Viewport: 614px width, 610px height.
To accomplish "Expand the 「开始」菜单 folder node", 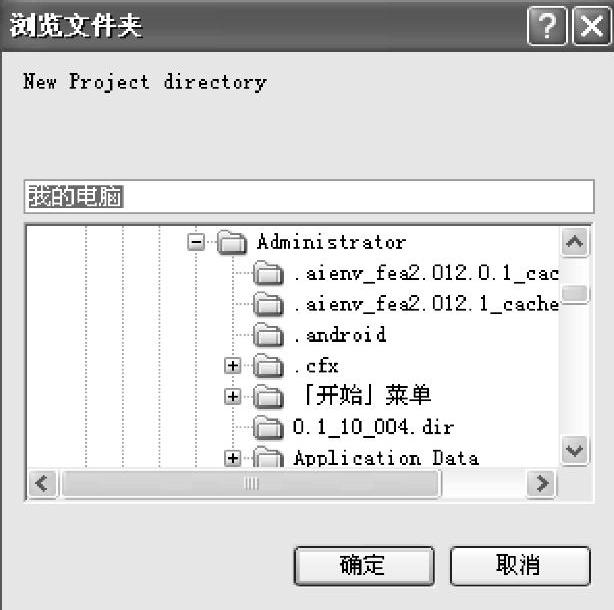I will click(233, 396).
